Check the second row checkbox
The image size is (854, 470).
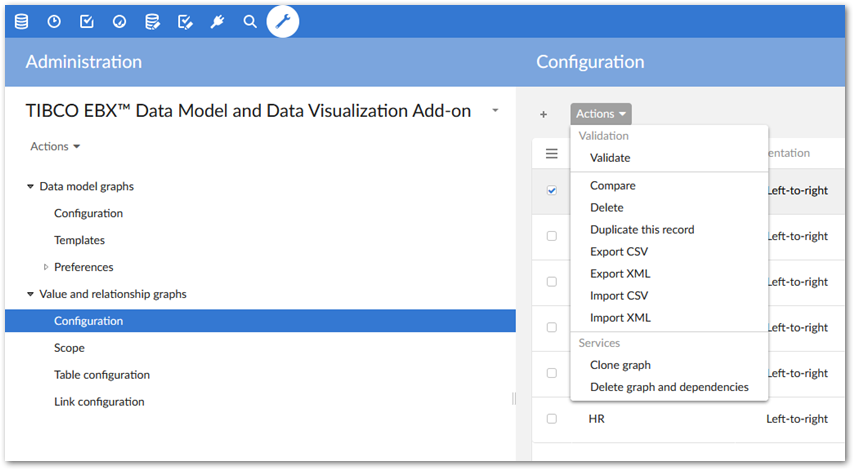551,236
